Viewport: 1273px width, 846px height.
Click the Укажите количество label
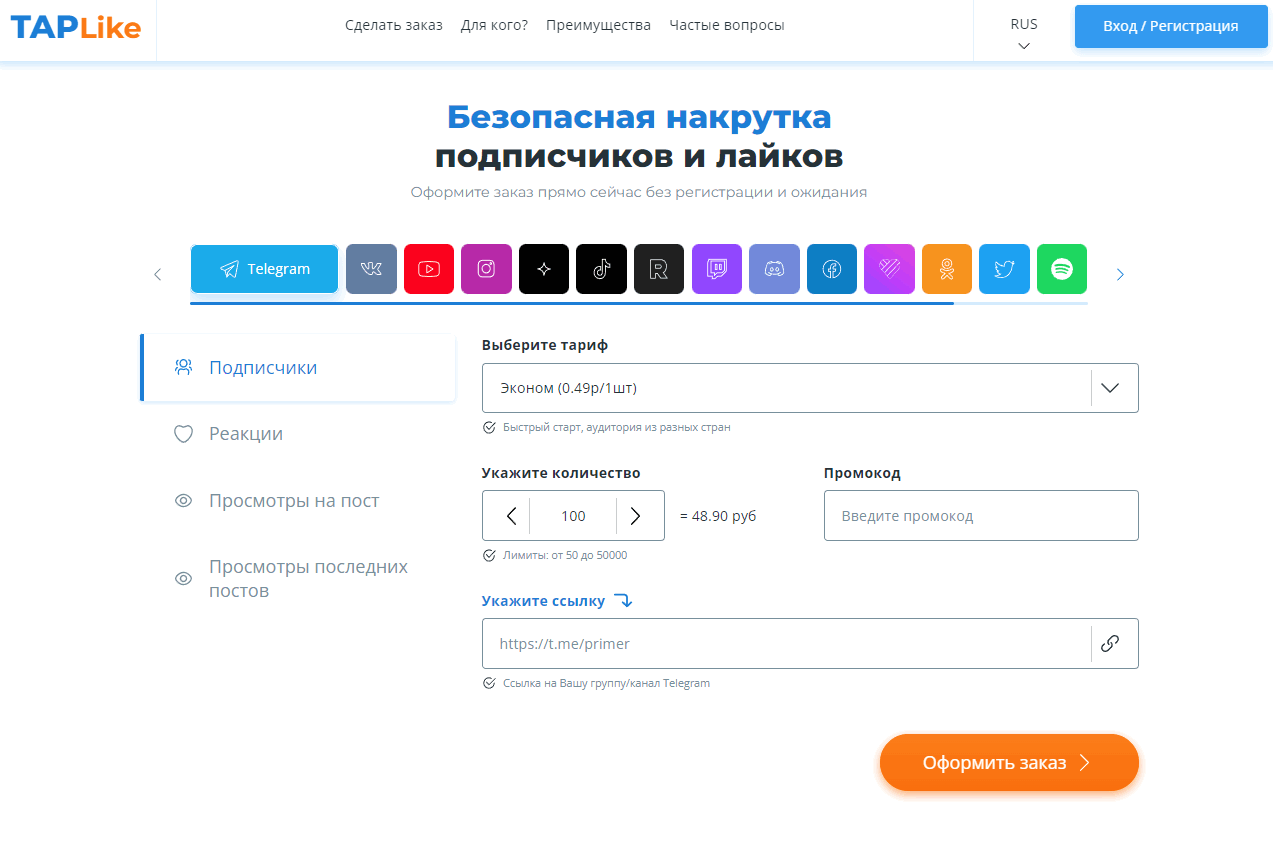[561, 473]
